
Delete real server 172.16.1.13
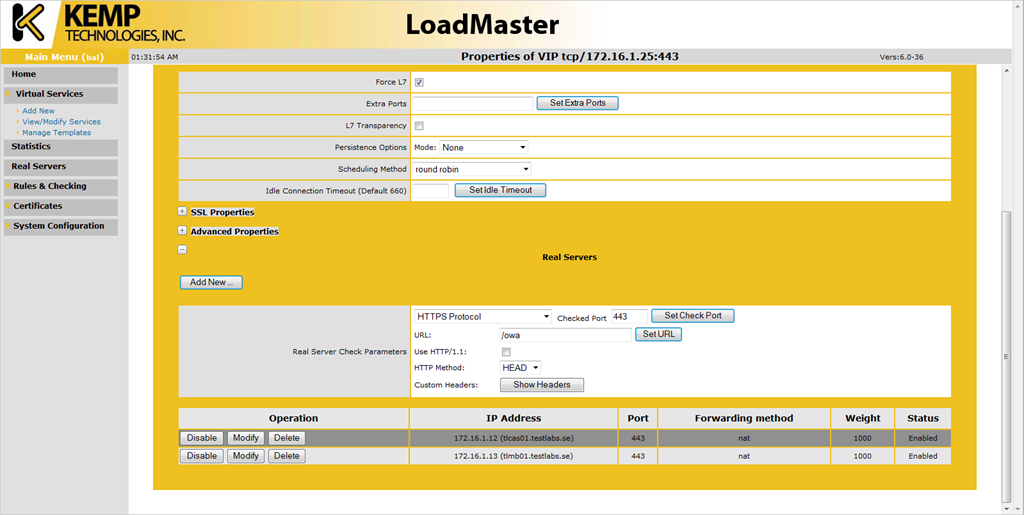point(287,456)
